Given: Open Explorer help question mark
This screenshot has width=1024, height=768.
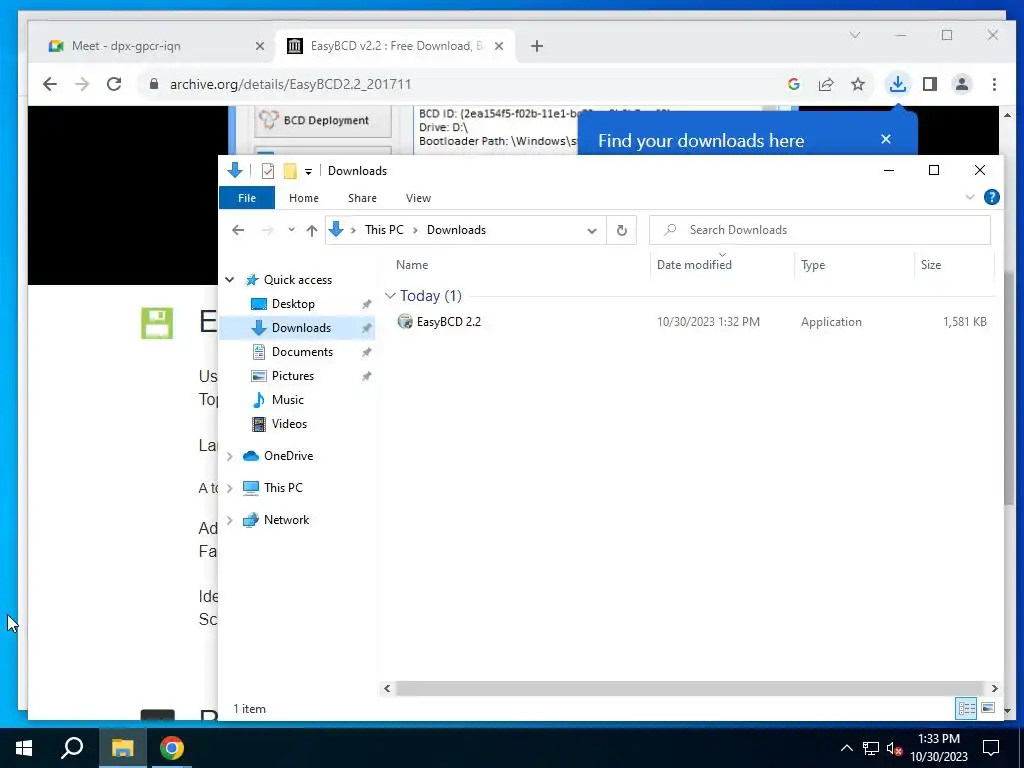Looking at the screenshot, I should tap(991, 197).
